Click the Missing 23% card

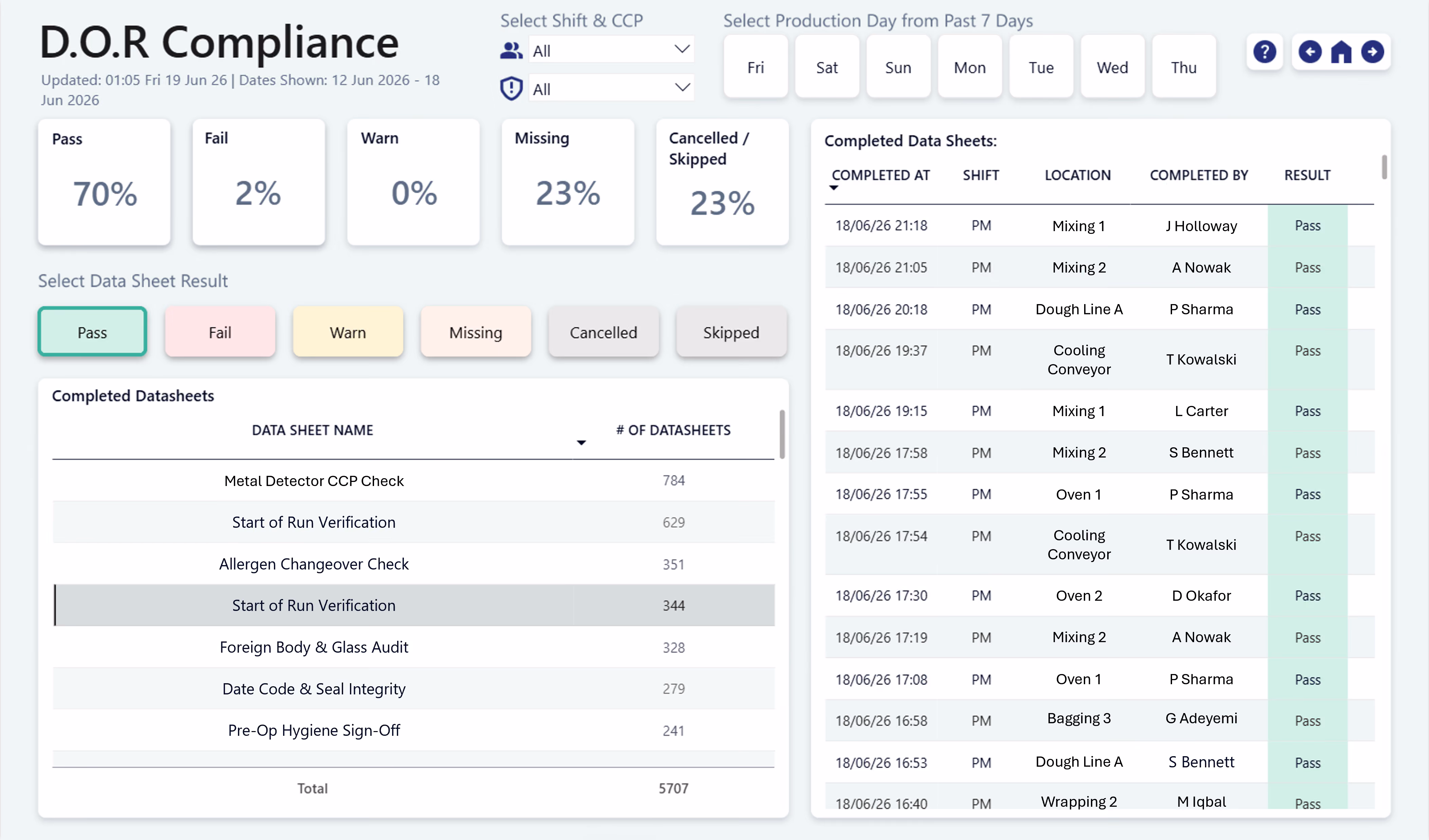click(568, 182)
